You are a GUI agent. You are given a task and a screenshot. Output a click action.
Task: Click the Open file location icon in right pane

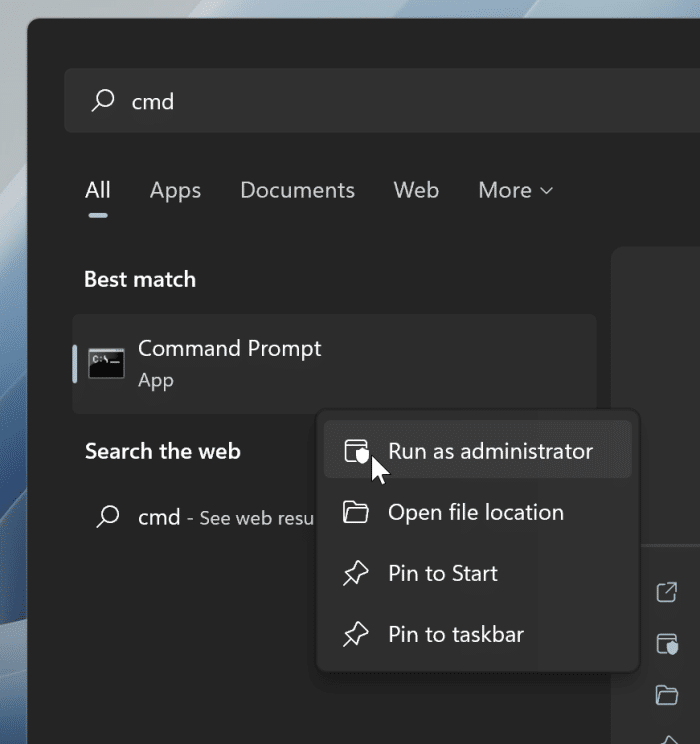pos(667,695)
